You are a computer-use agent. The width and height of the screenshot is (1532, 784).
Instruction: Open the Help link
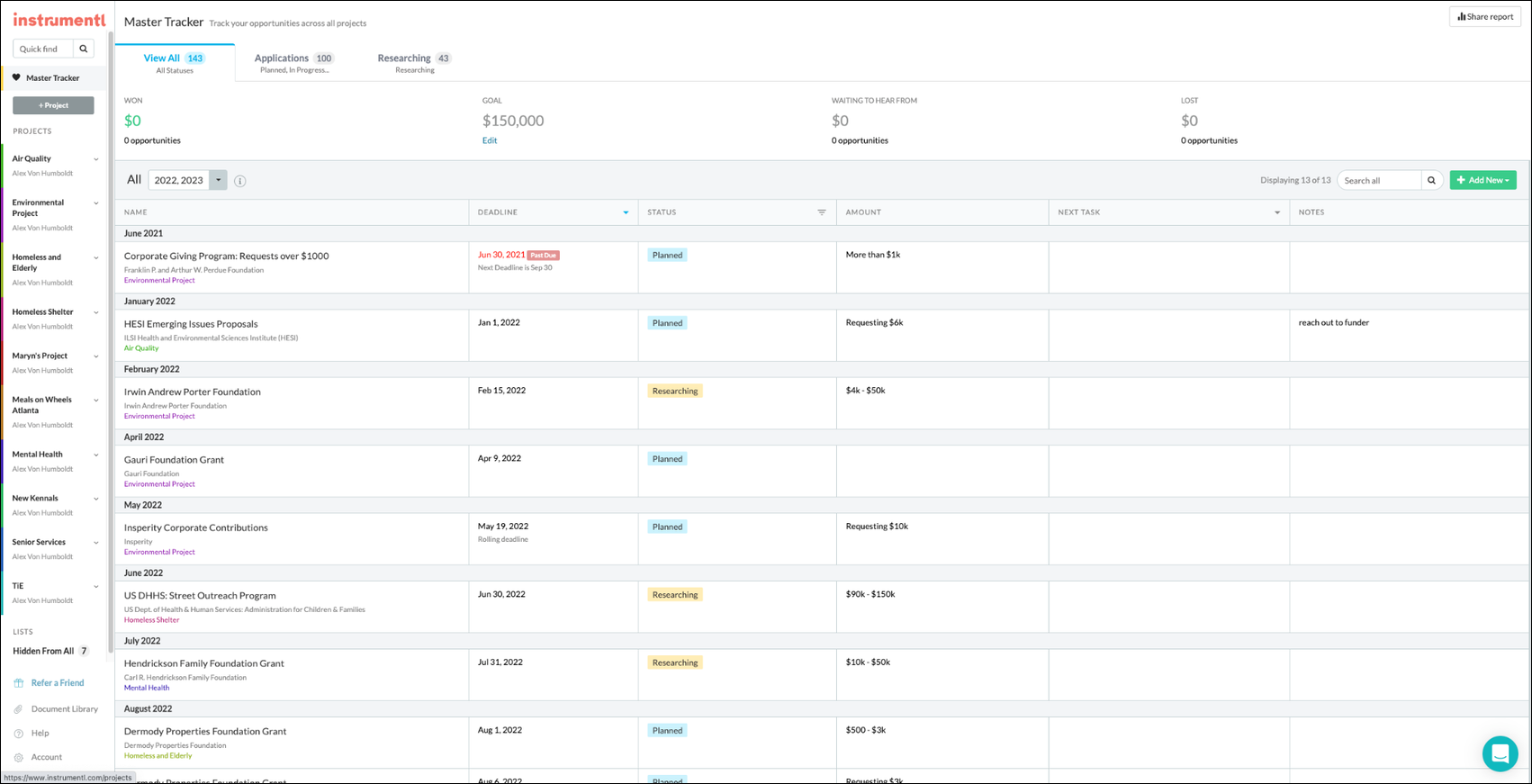point(41,734)
